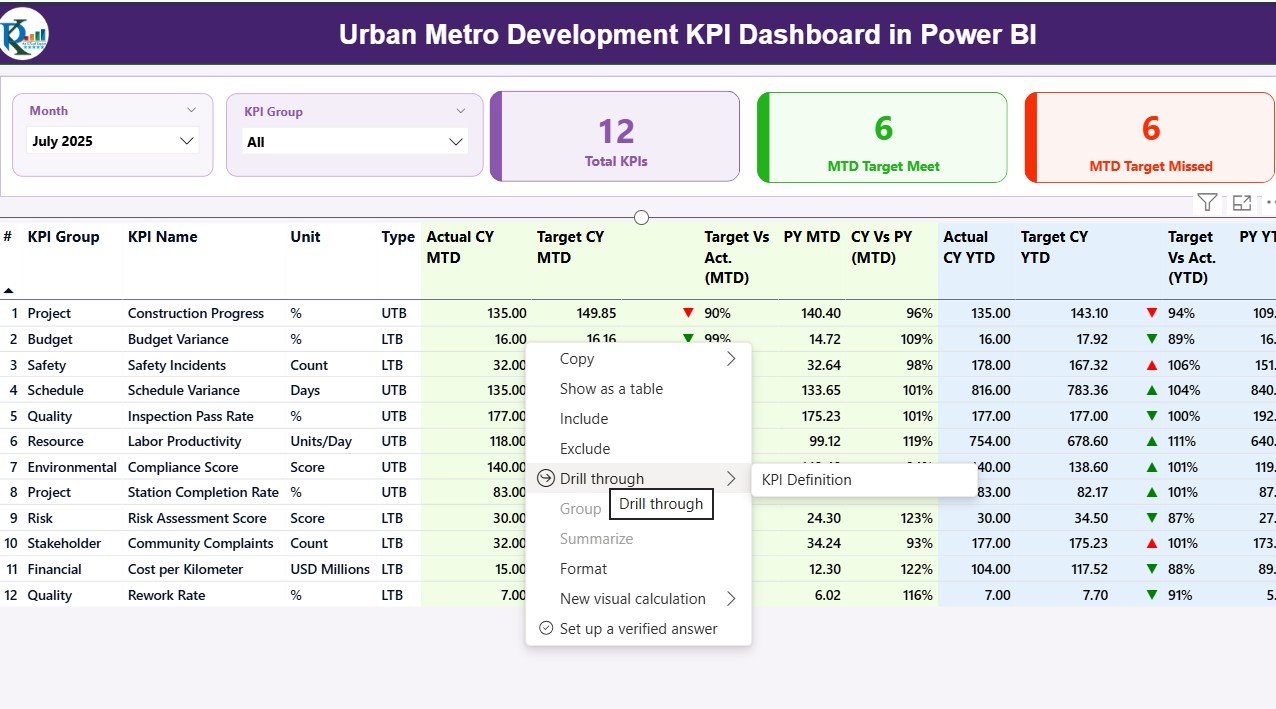This screenshot has width=1276, height=709.
Task: Click the dashboard logo in header
Action: 25,34
